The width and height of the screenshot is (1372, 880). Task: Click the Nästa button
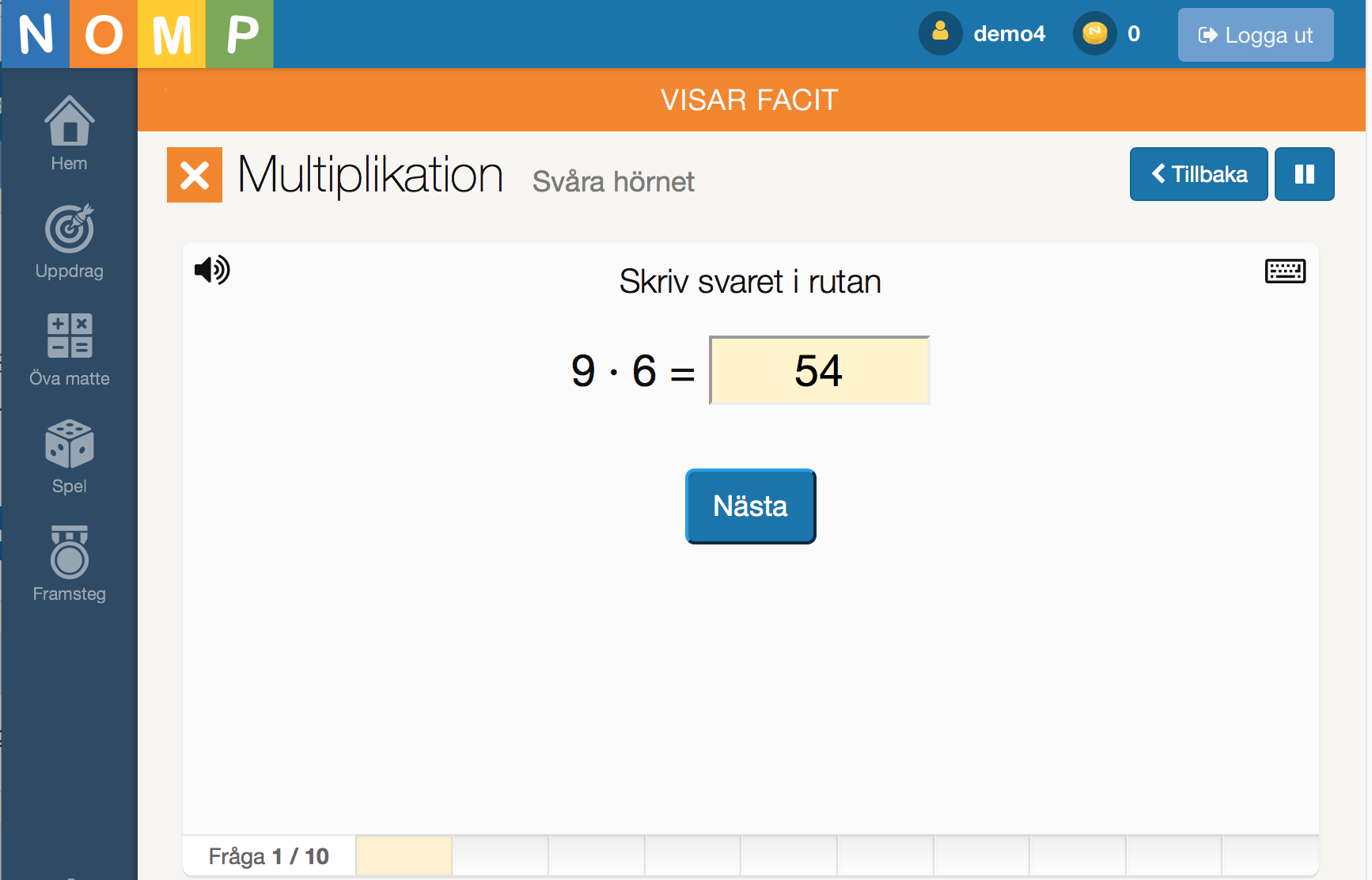(x=750, y=506)
